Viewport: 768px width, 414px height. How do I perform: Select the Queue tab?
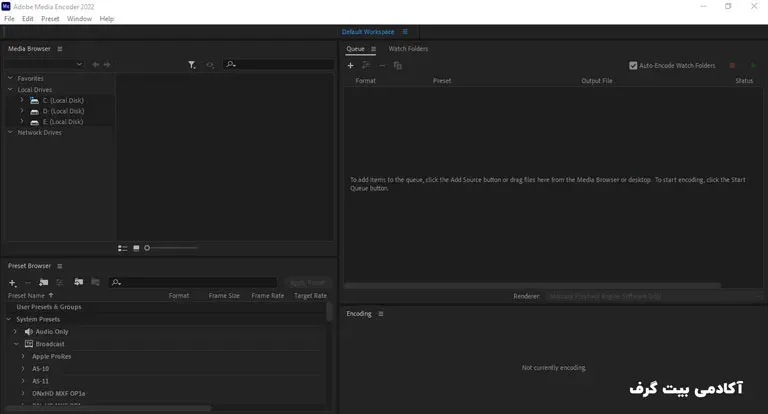(x=355, y=49)
